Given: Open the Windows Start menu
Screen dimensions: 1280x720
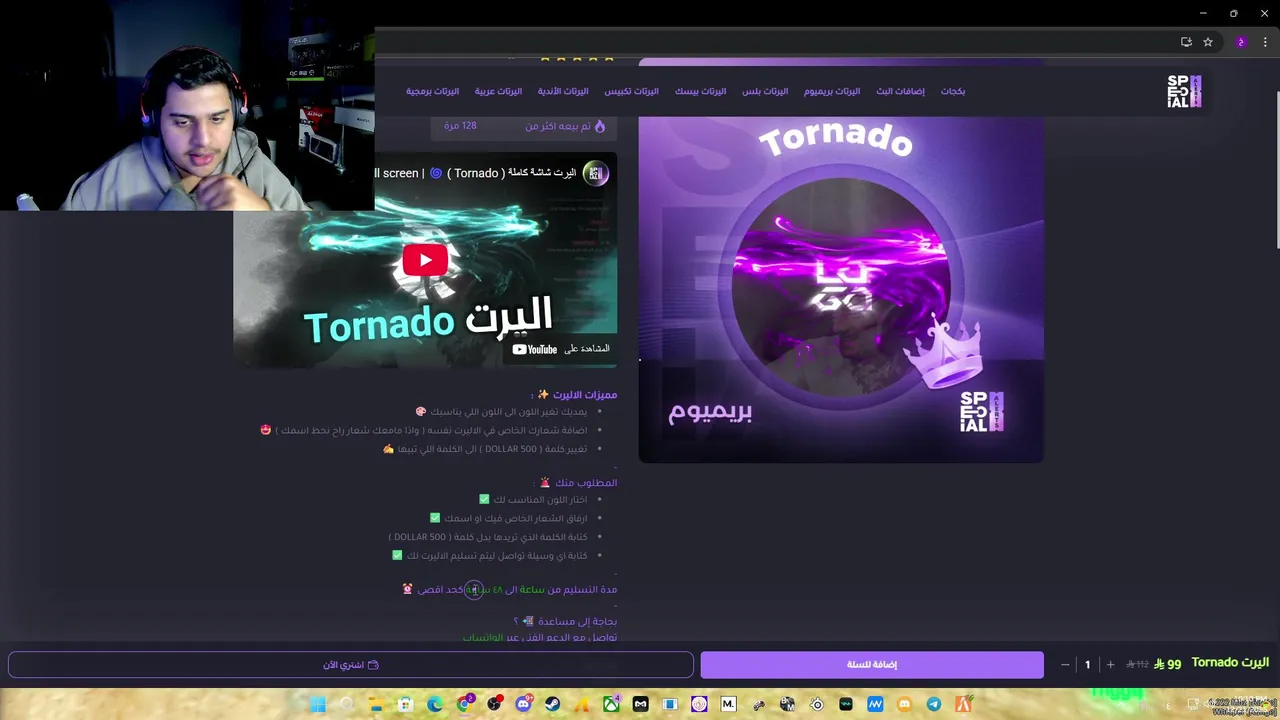Looking at the screenshot, I should [x=317, y=704].
